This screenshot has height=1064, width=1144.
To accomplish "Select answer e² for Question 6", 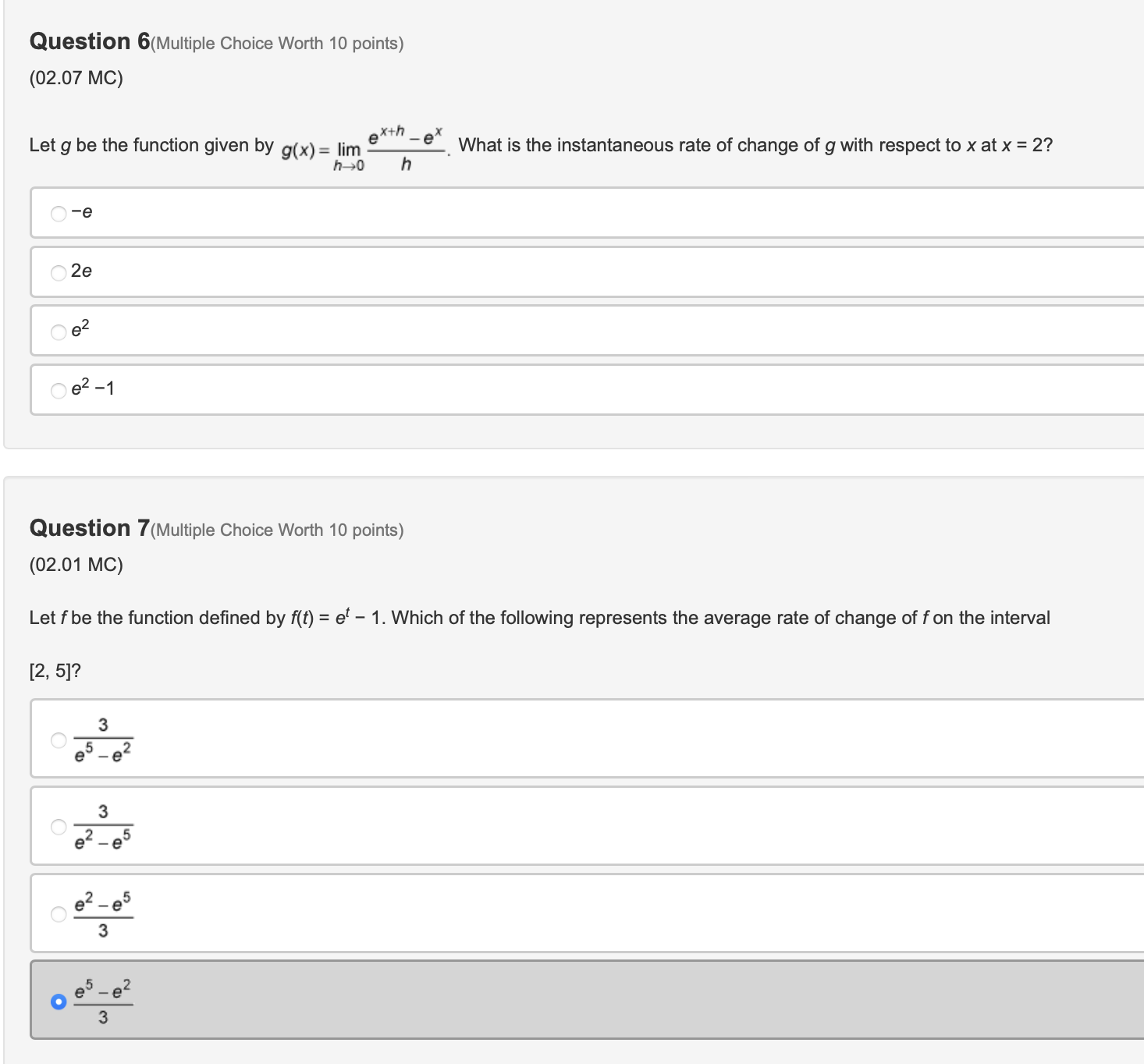I will [x=58, y=331].
